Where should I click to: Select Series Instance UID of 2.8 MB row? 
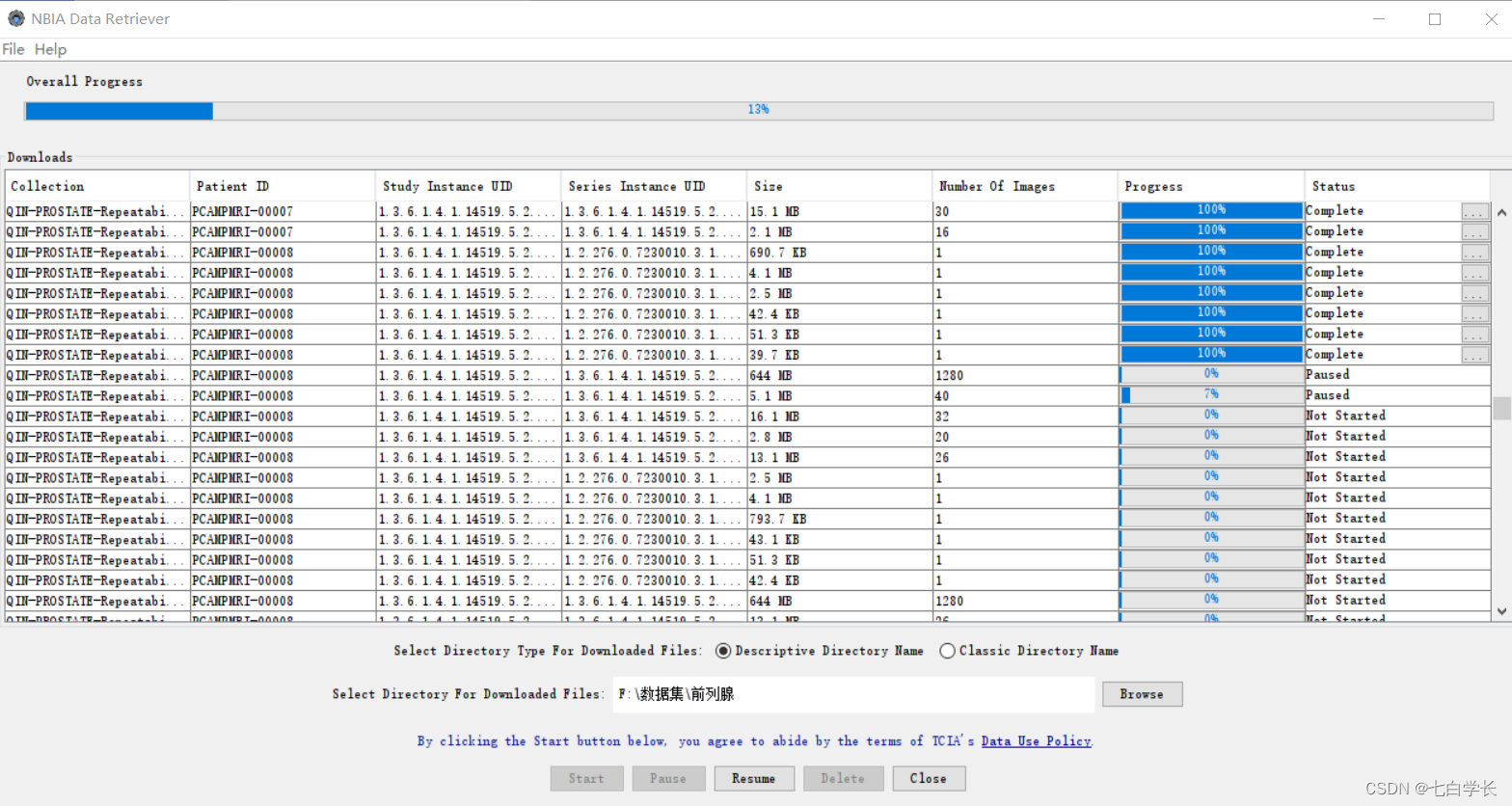654,437
